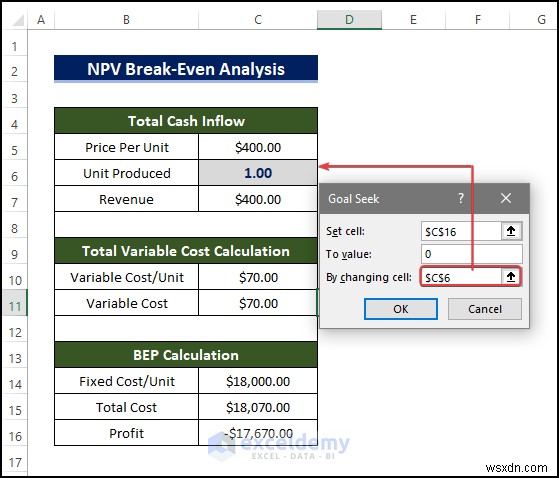Confirm Goal Seek with OK

401,309
